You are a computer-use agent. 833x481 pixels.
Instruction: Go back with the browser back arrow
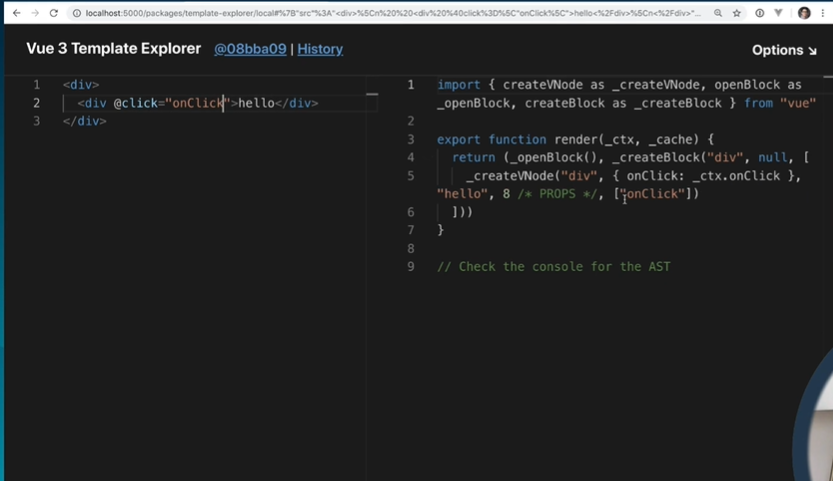[16, 13]
